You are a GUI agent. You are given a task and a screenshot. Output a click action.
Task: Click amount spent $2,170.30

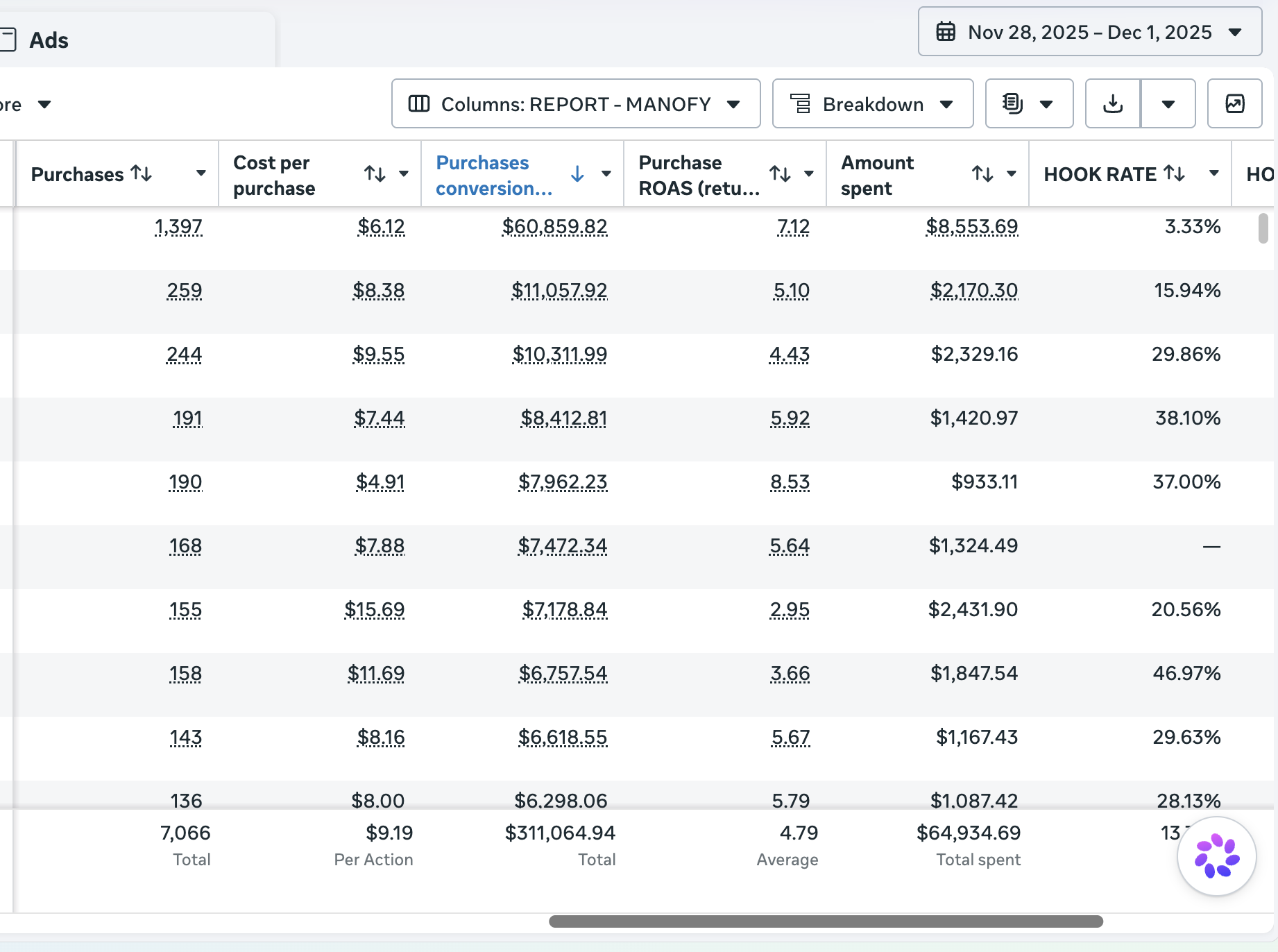974,291
